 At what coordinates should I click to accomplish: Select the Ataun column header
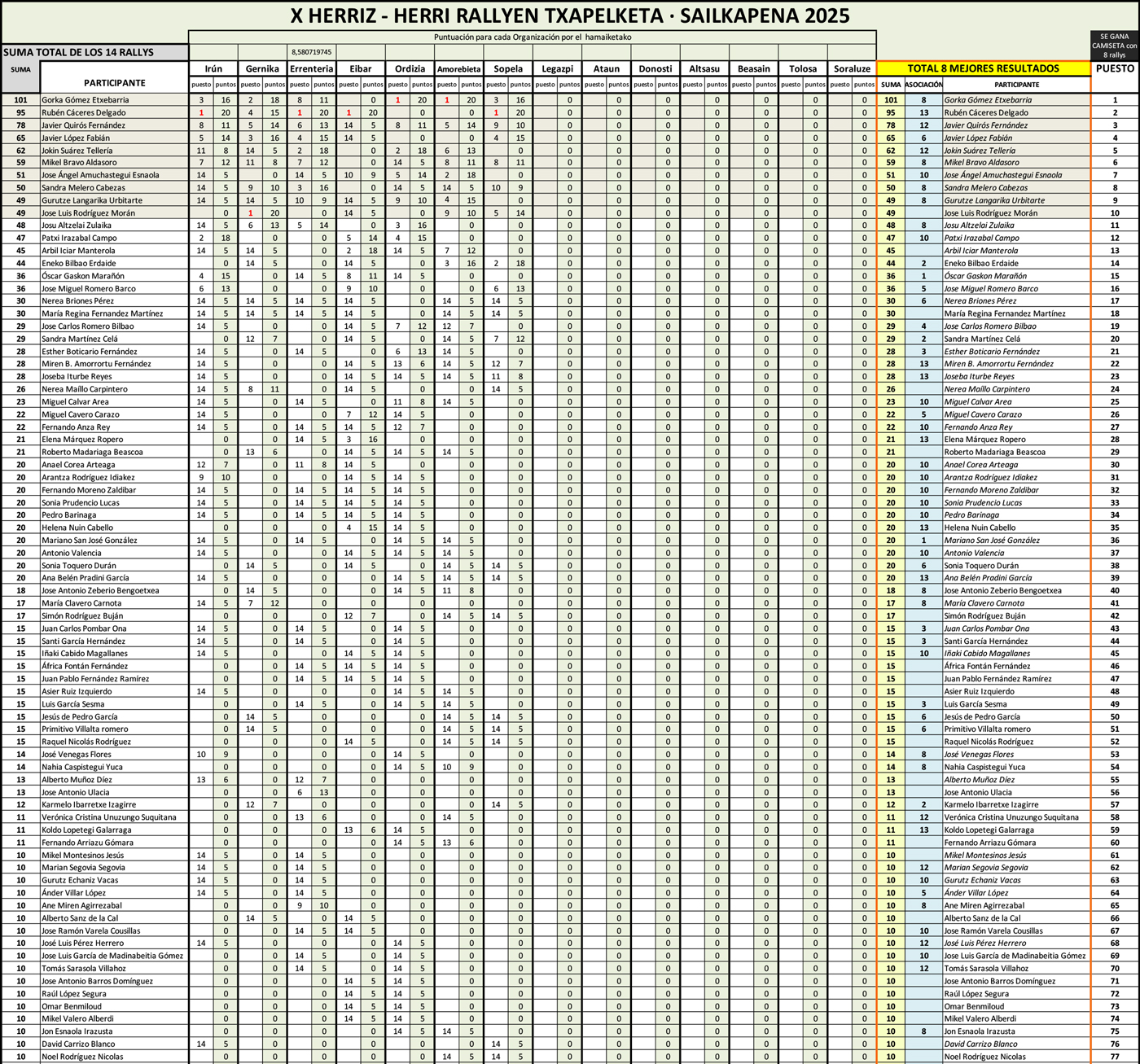coord(607,68)
